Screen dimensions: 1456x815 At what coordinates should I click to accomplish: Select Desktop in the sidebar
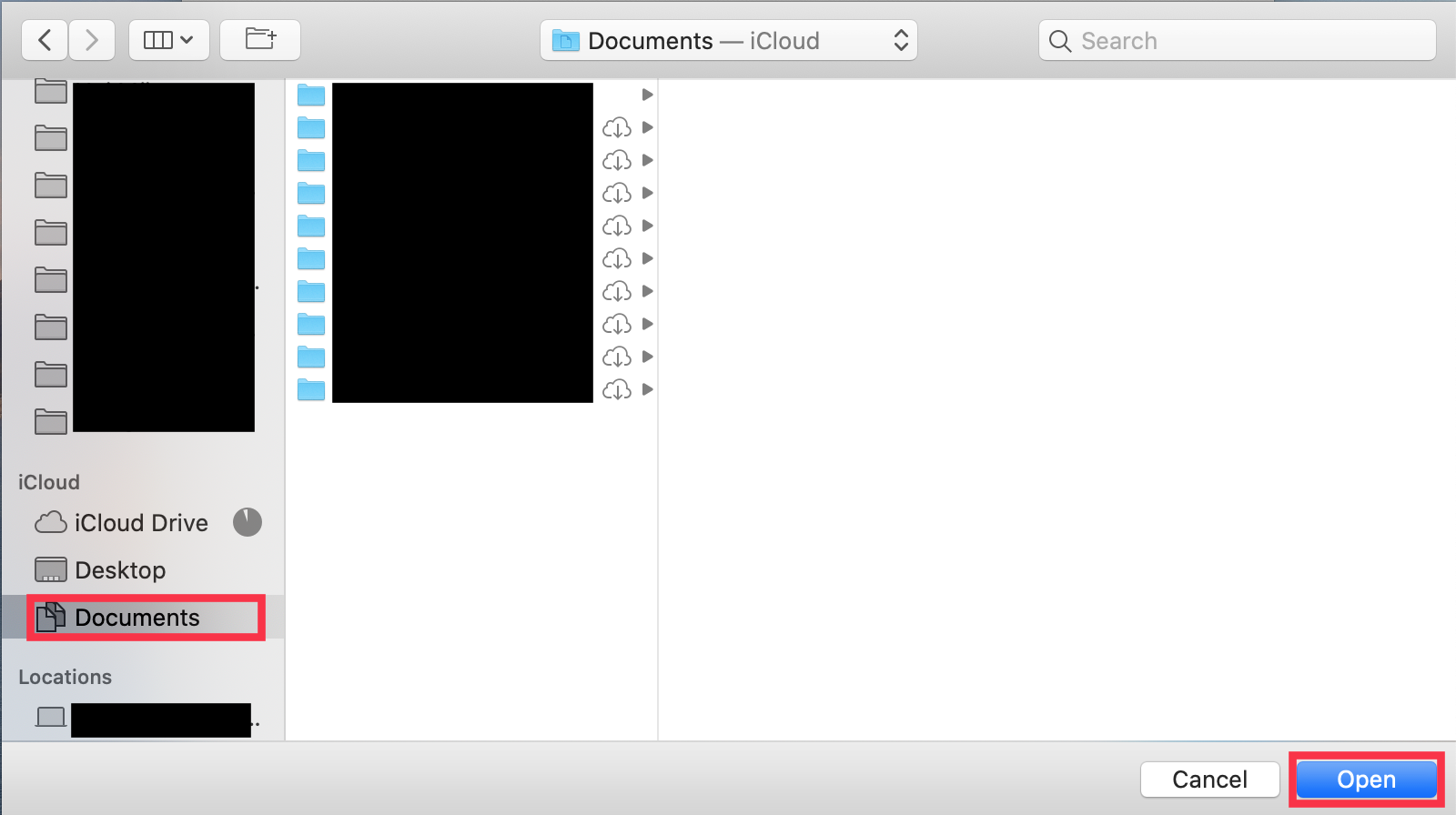(120, 570)
